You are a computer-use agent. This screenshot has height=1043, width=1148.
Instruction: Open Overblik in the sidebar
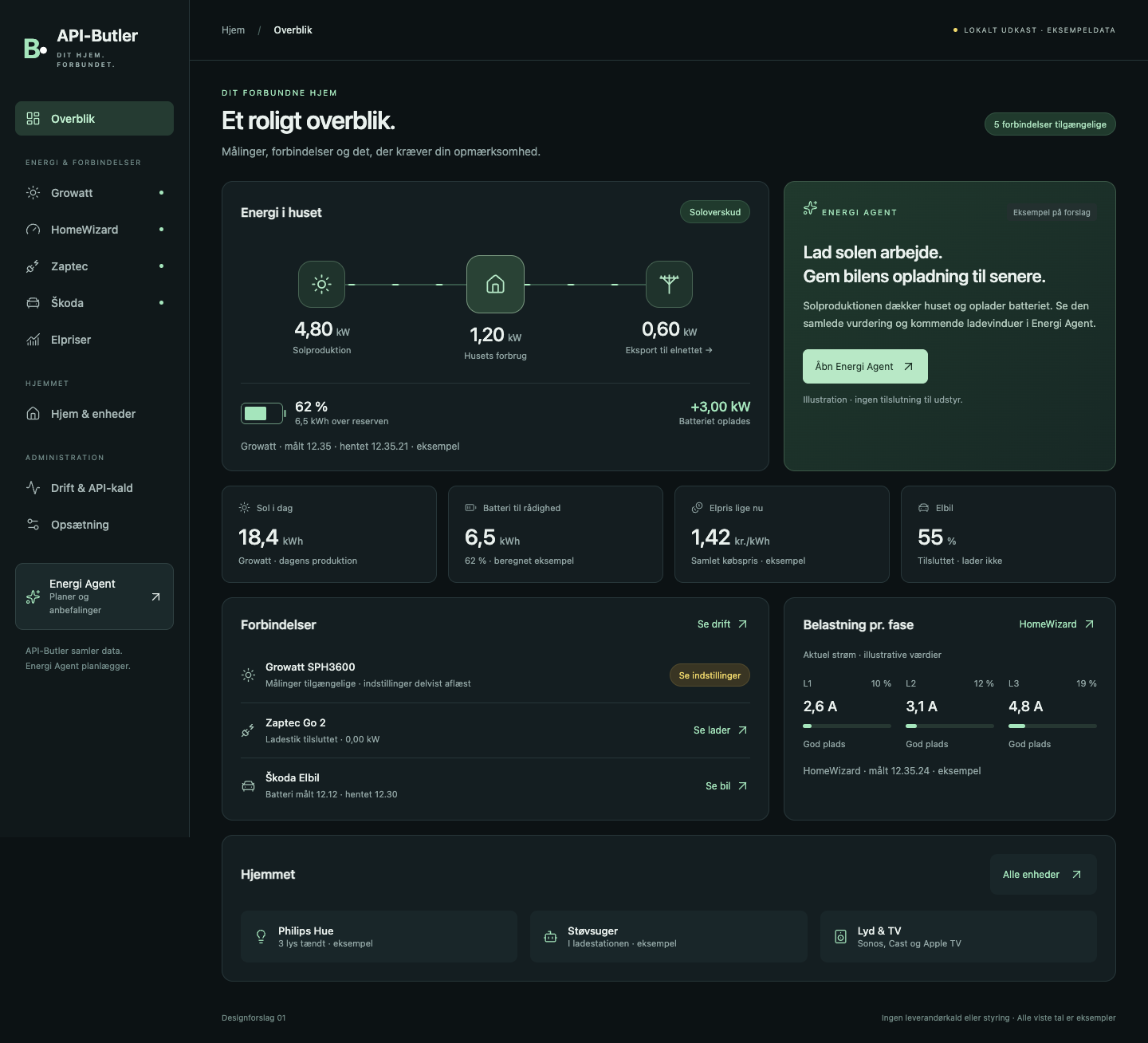(94, 119)
